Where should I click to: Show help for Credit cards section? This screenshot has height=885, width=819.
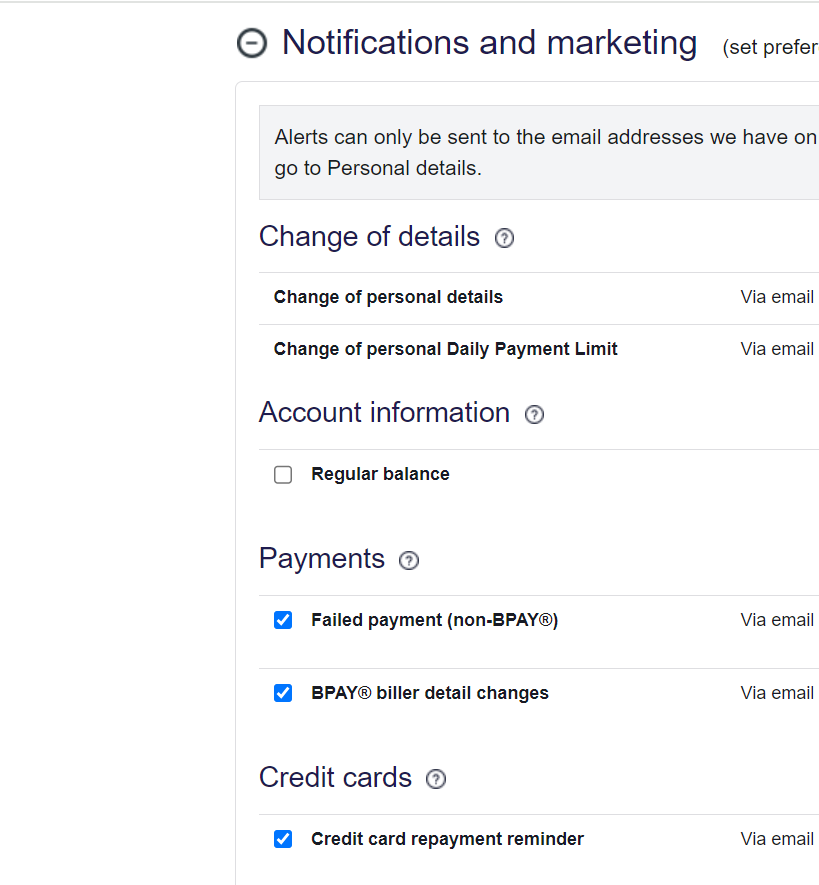tap(435, 779)
